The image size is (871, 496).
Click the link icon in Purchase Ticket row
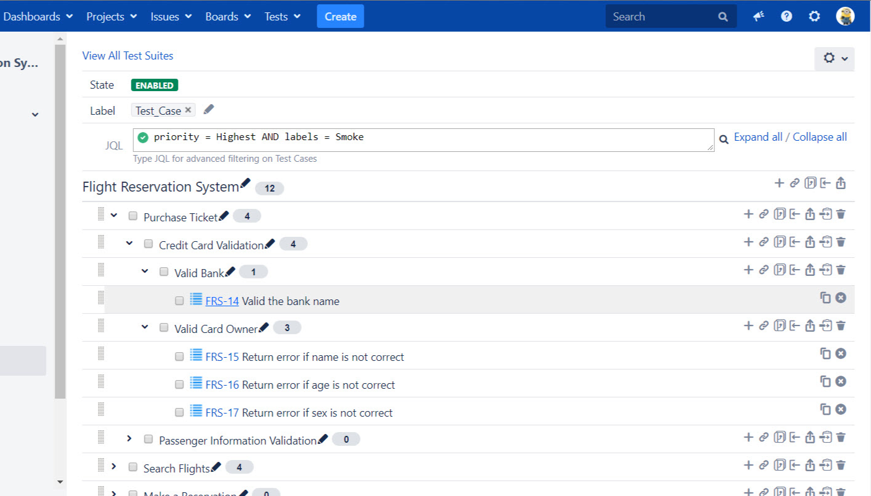click(x=764, y=214)
